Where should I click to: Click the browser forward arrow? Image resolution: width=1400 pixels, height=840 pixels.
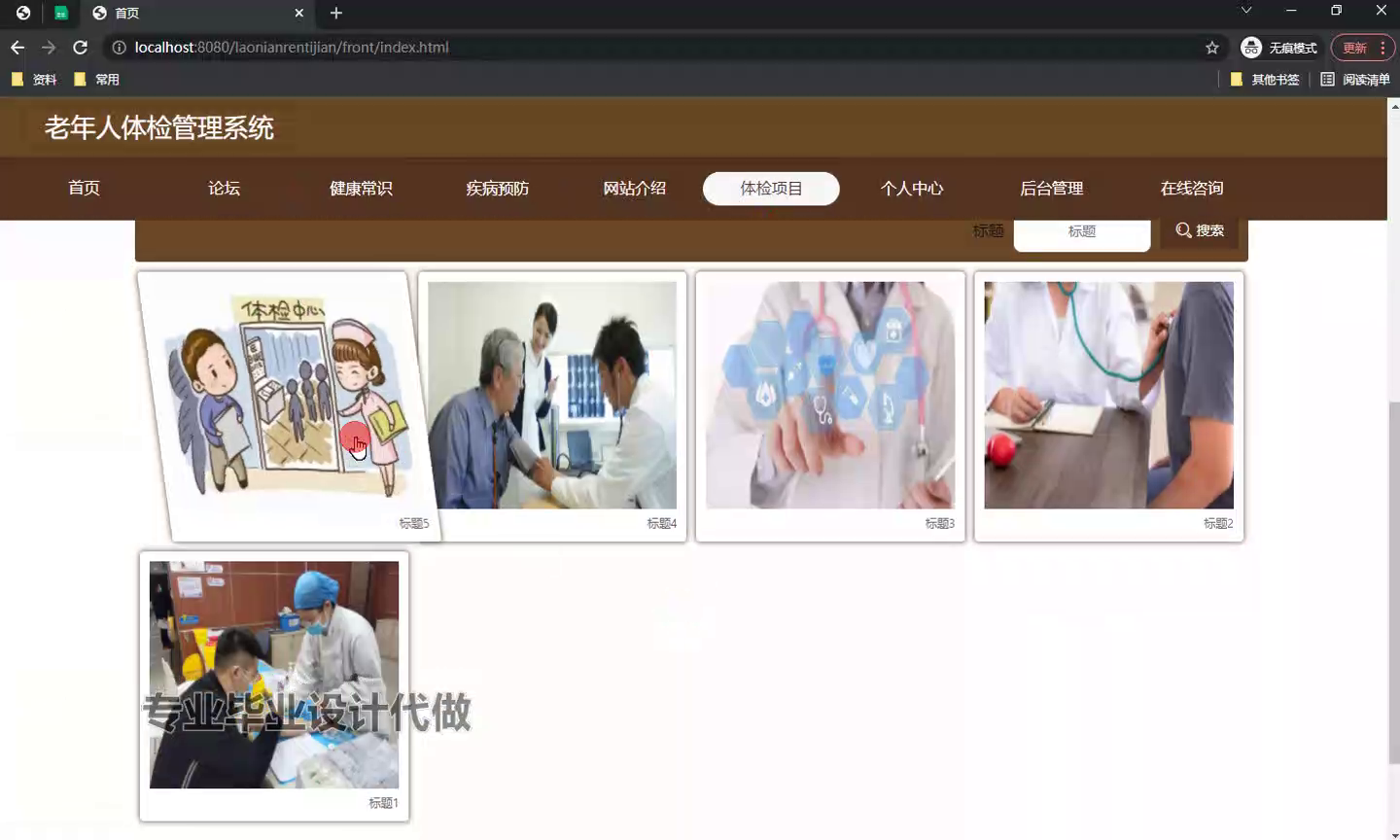click(x=49, y=48)
